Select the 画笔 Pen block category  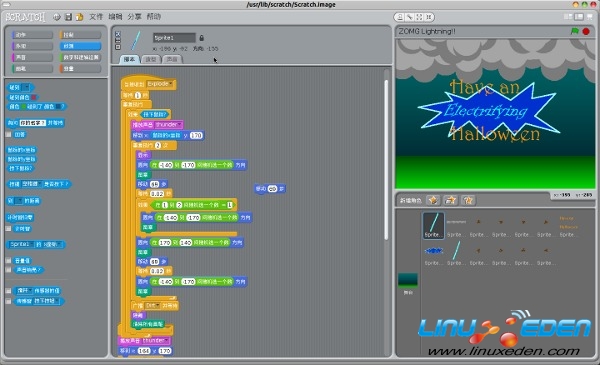click(x=32, y=68)
